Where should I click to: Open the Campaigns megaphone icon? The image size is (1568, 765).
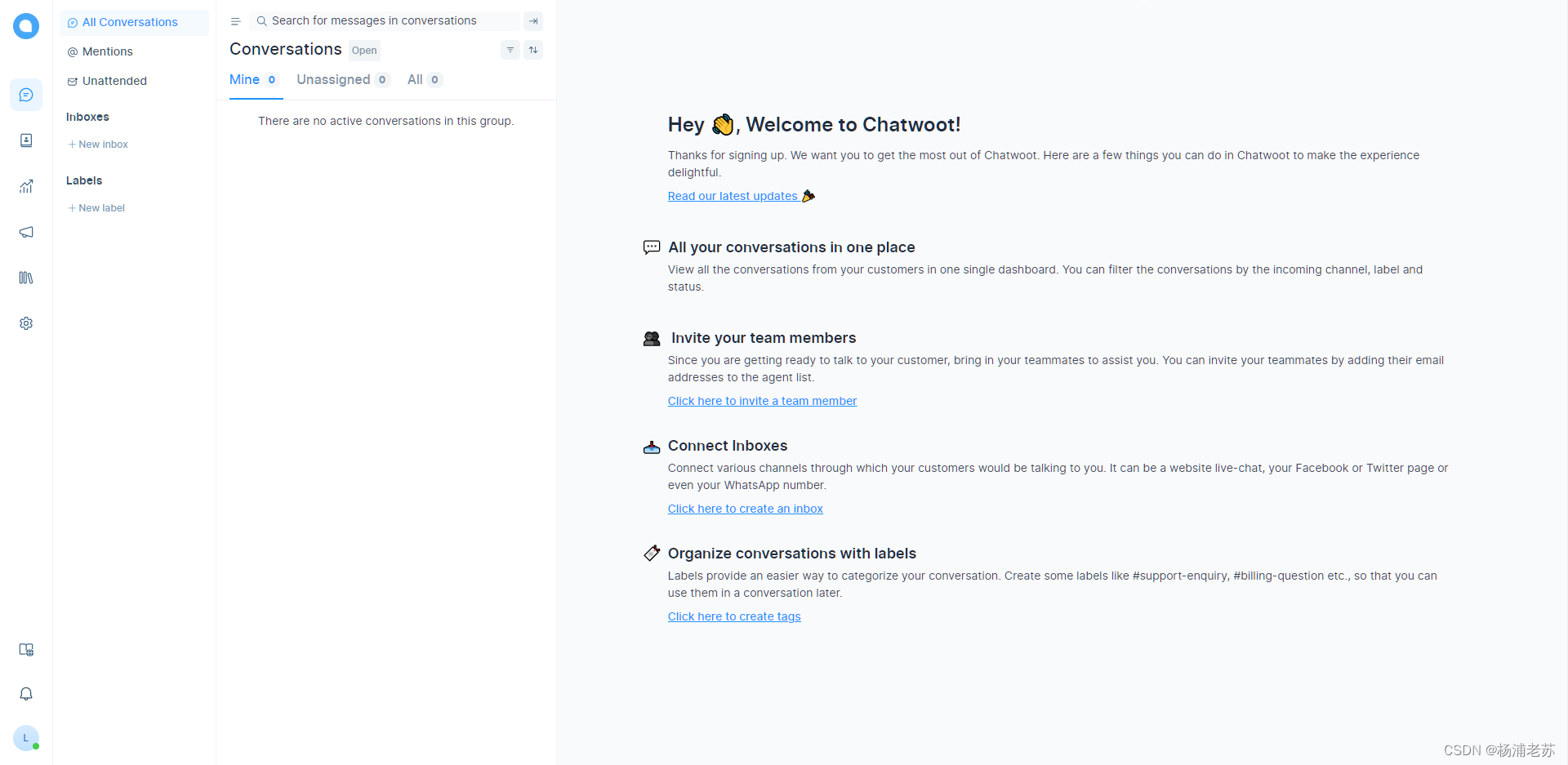[26, 232]
